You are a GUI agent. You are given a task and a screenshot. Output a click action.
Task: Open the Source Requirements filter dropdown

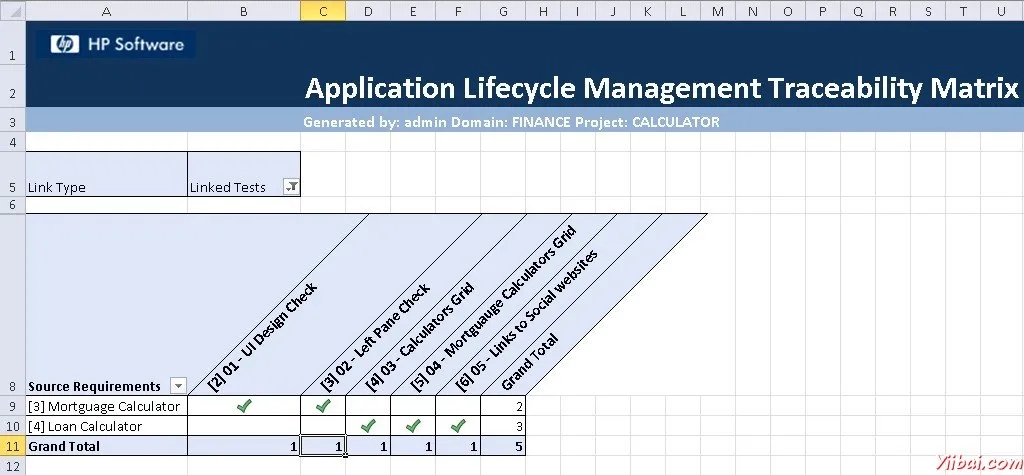click(x=178, y=386)
